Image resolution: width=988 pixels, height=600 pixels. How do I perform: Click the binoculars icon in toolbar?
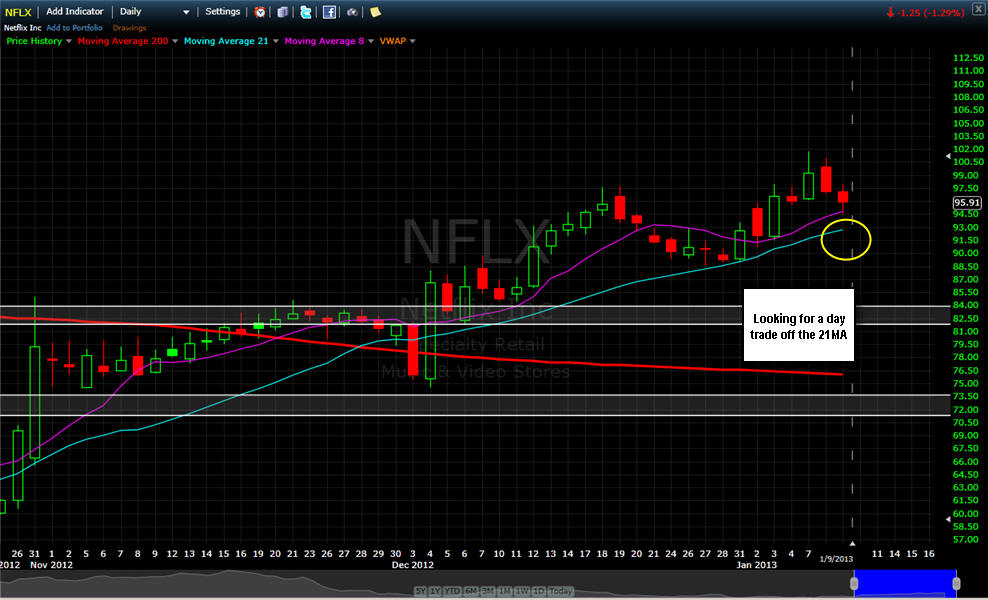click(x=352, y=12)
